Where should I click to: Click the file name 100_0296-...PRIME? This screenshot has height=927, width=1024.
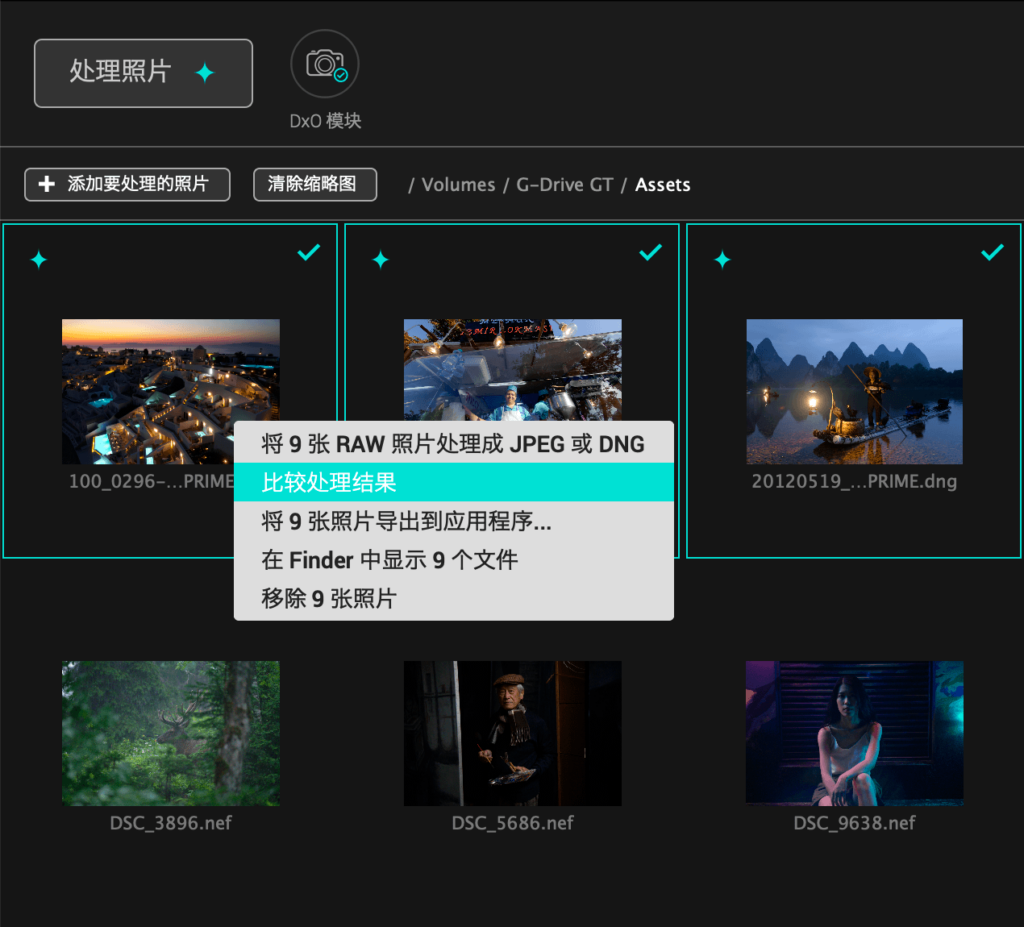click(152, 481)
